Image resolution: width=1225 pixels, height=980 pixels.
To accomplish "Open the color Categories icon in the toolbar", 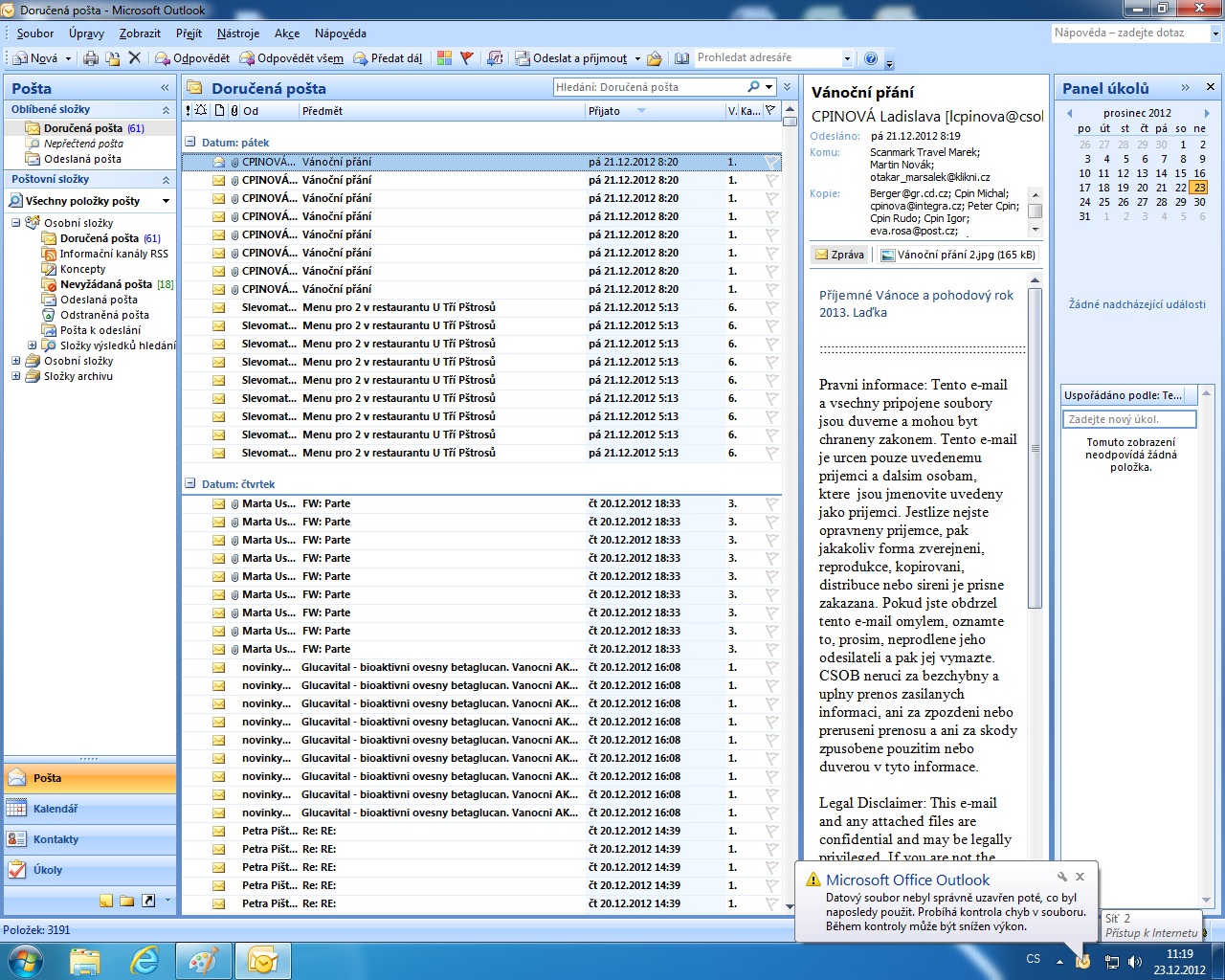I will (444, 58).
